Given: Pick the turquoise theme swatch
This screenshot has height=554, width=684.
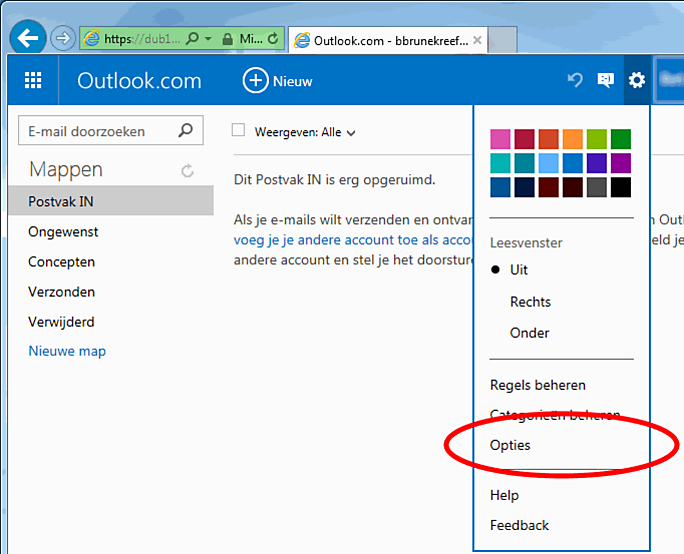Looking at the screenshot, I should 500,163.
